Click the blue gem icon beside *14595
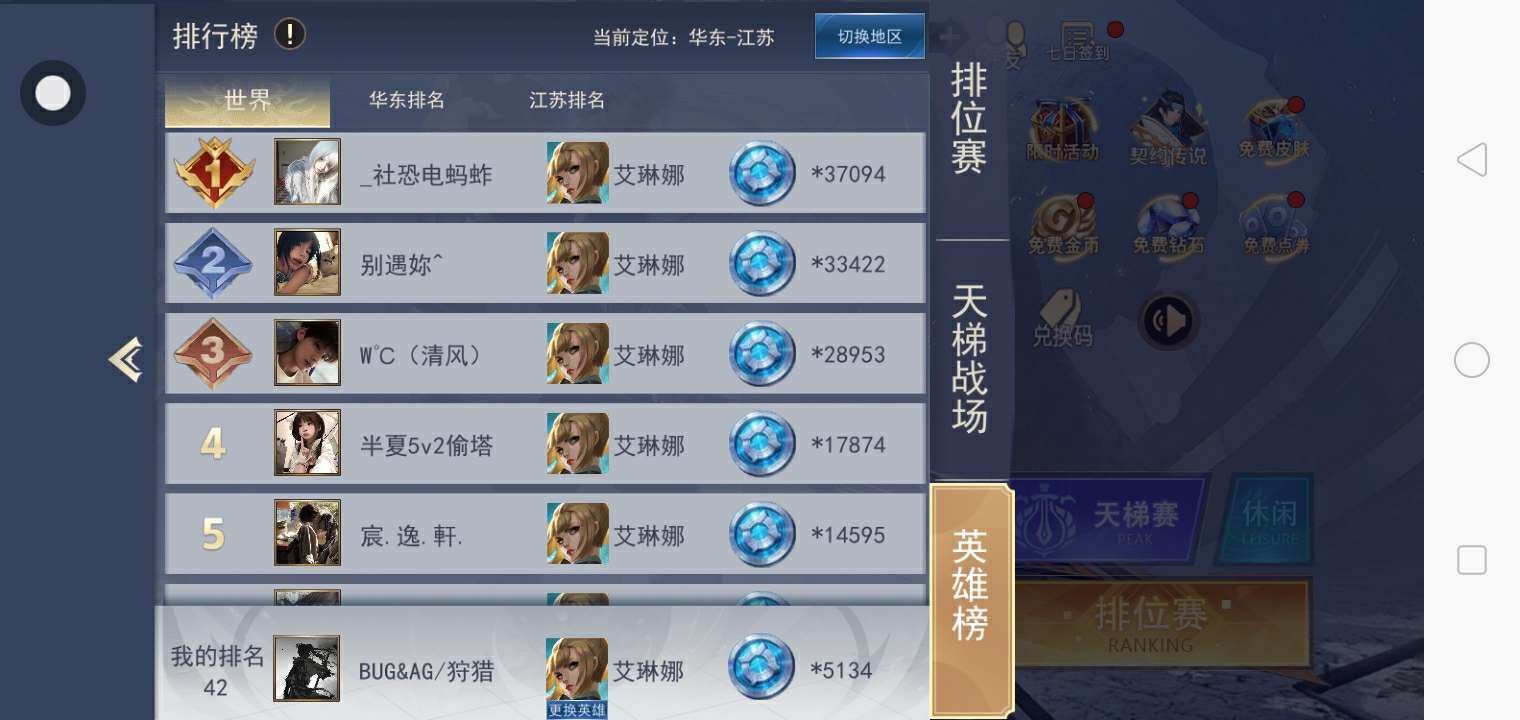Screen dimensions: 1520x720 (763, 534)
